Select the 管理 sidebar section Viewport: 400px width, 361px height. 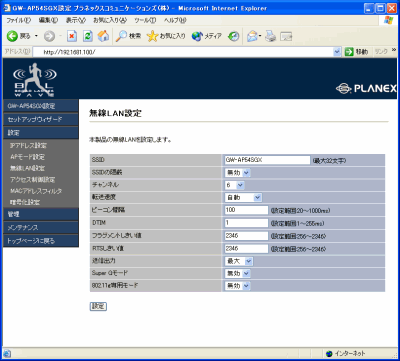click(x=41, y=214)
